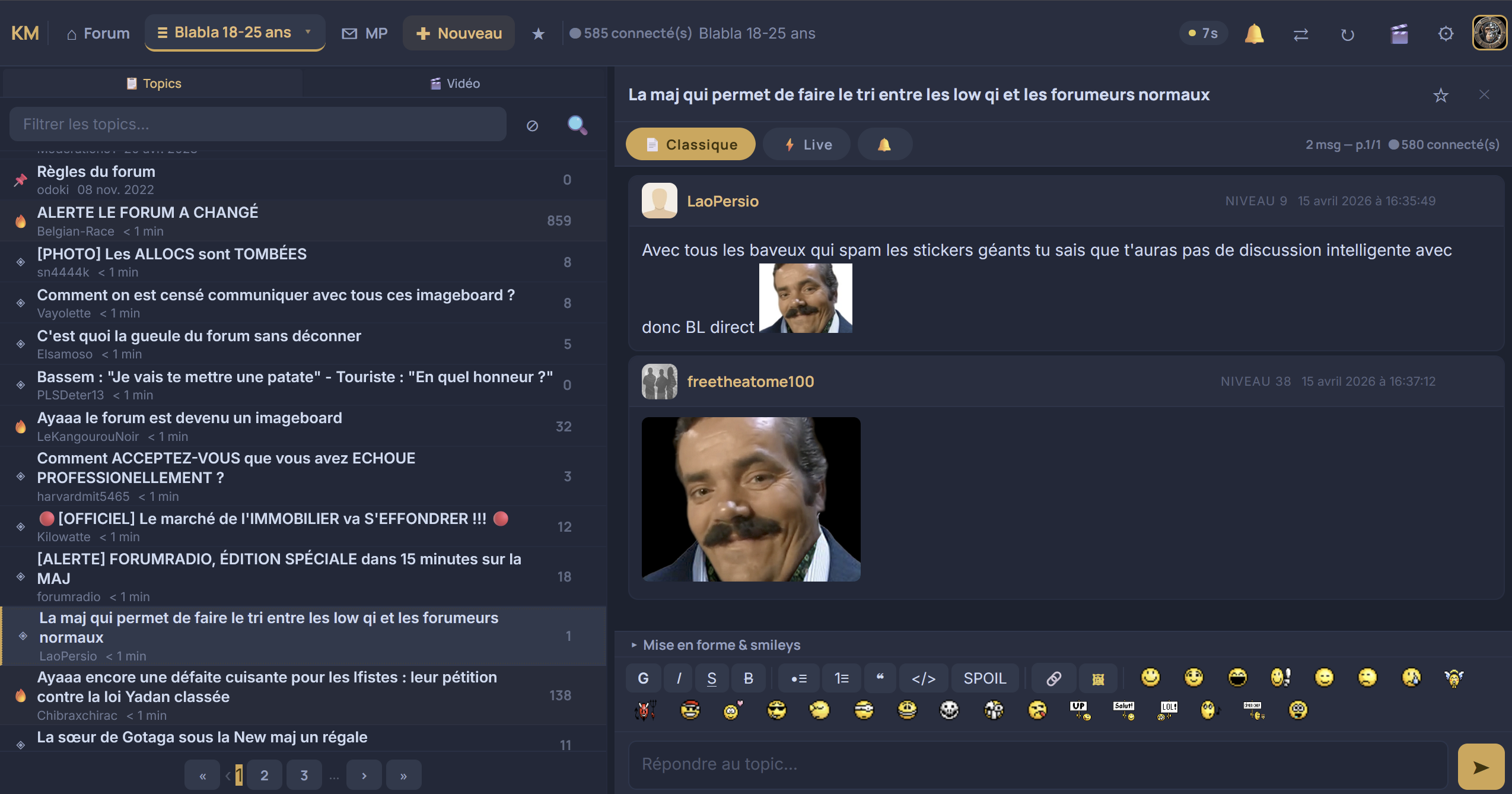Open the Blabla 18-25 ans forum dropdown
The width and height of the screenshot is (1512, 794).
click(235, 33)
